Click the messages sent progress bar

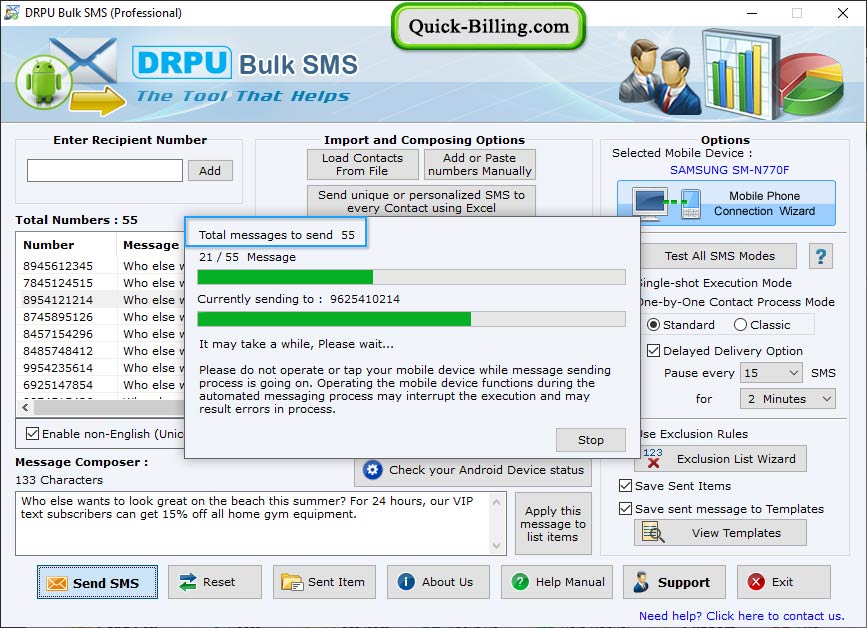(x=411, y=277)
